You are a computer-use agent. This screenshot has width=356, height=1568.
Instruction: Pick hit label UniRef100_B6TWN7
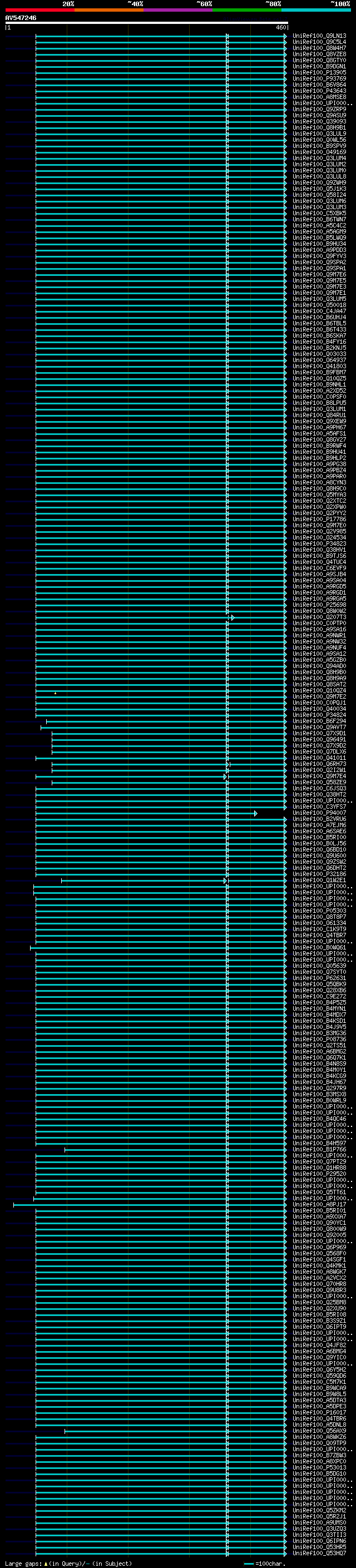(319, 219)
